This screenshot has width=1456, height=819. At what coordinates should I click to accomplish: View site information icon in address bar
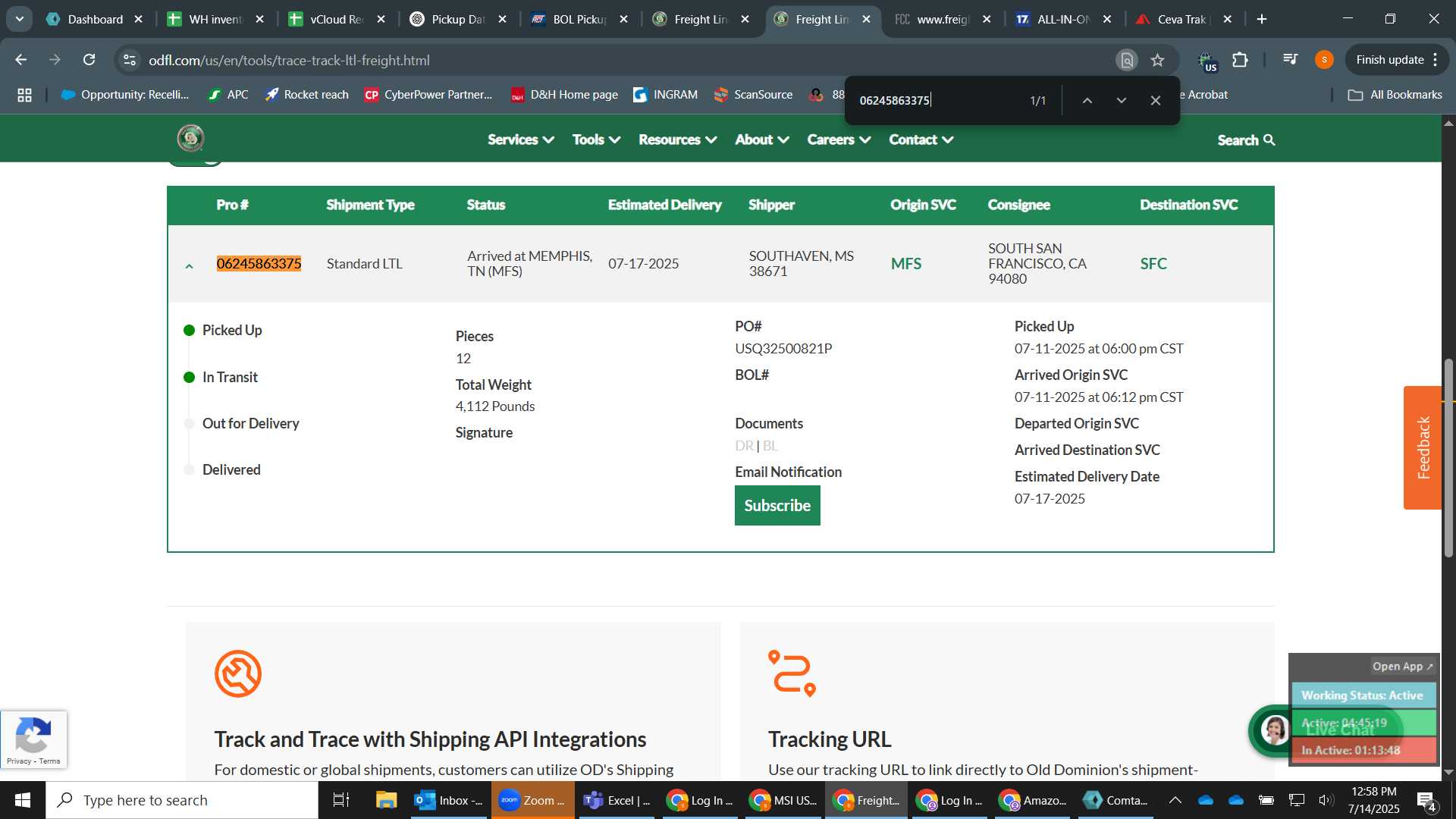(130, 60)
